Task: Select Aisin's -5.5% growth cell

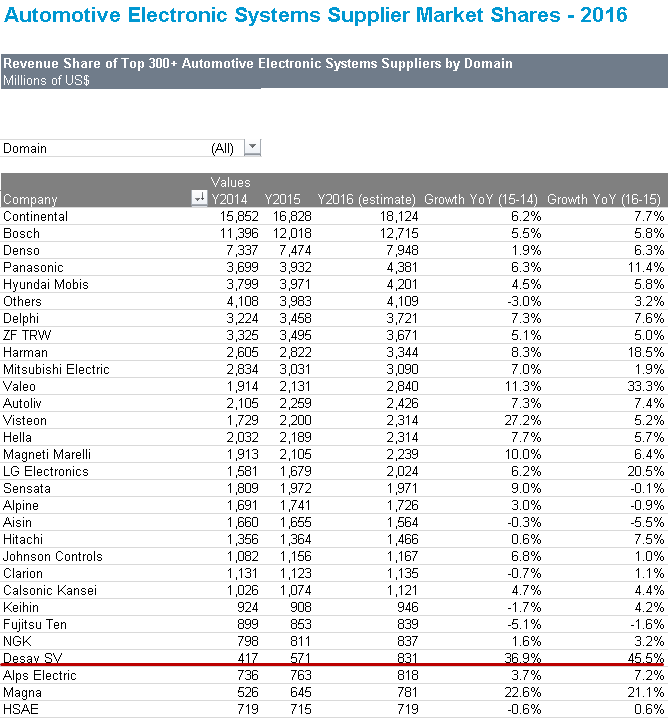Action: (x=647, y=522)
